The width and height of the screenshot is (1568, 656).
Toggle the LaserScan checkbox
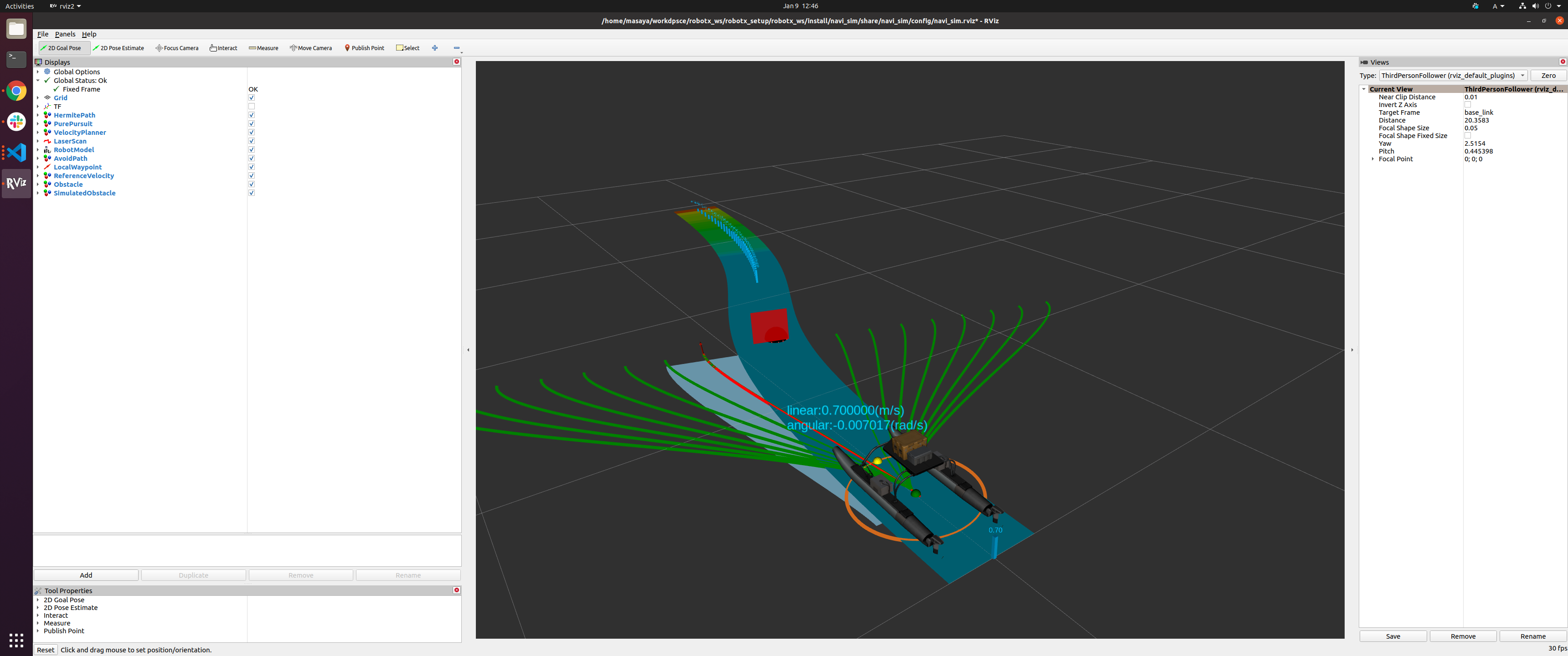point(252,141)
